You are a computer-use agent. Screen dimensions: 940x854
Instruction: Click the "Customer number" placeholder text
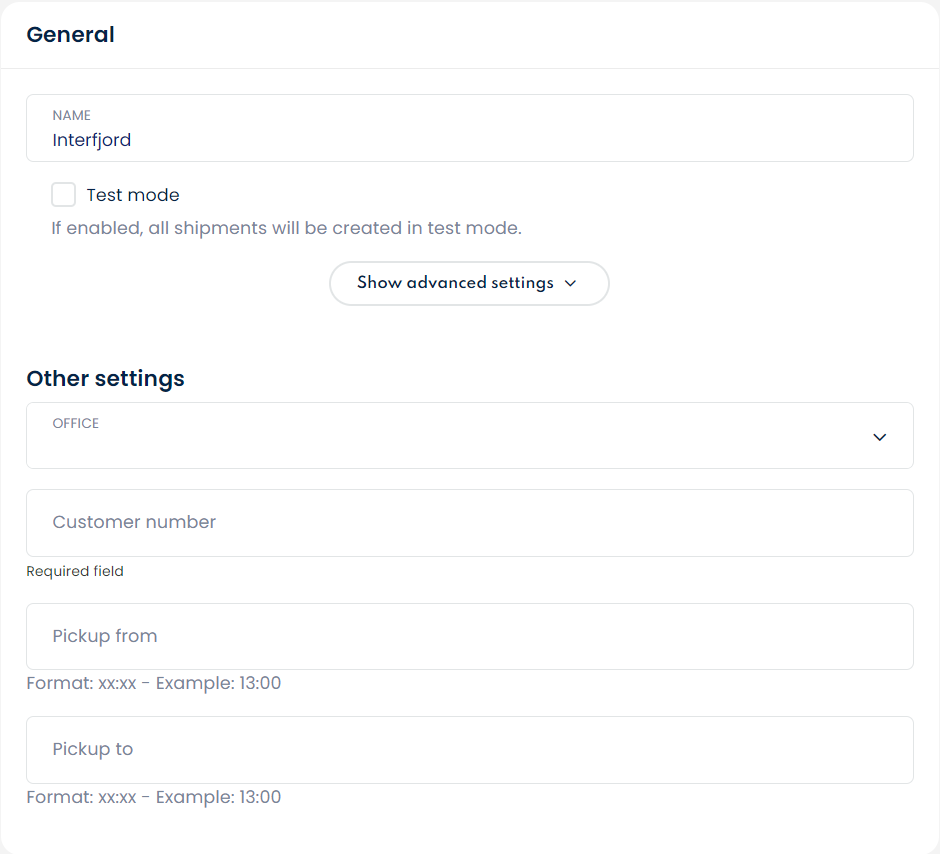coord(134,522)
